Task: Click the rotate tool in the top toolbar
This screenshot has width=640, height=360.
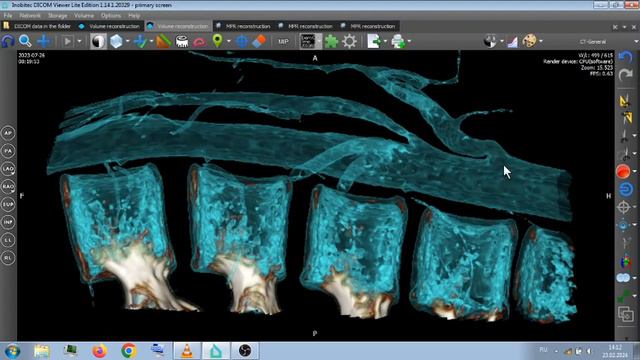Action: (8, 41)
